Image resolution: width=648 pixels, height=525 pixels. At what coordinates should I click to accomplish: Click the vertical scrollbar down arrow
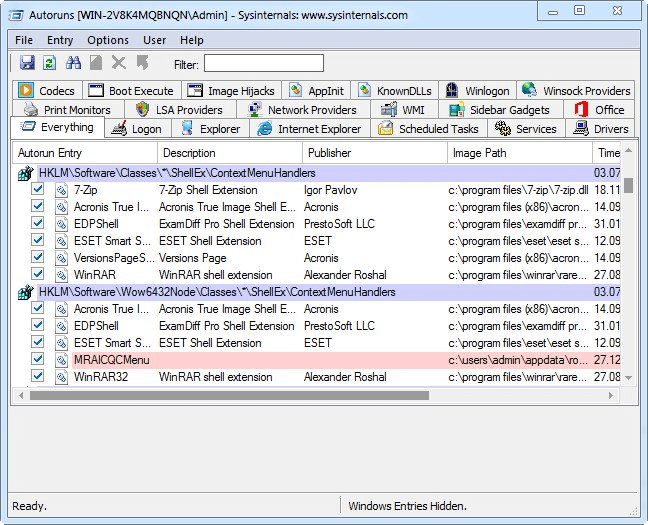coord(629,377)
